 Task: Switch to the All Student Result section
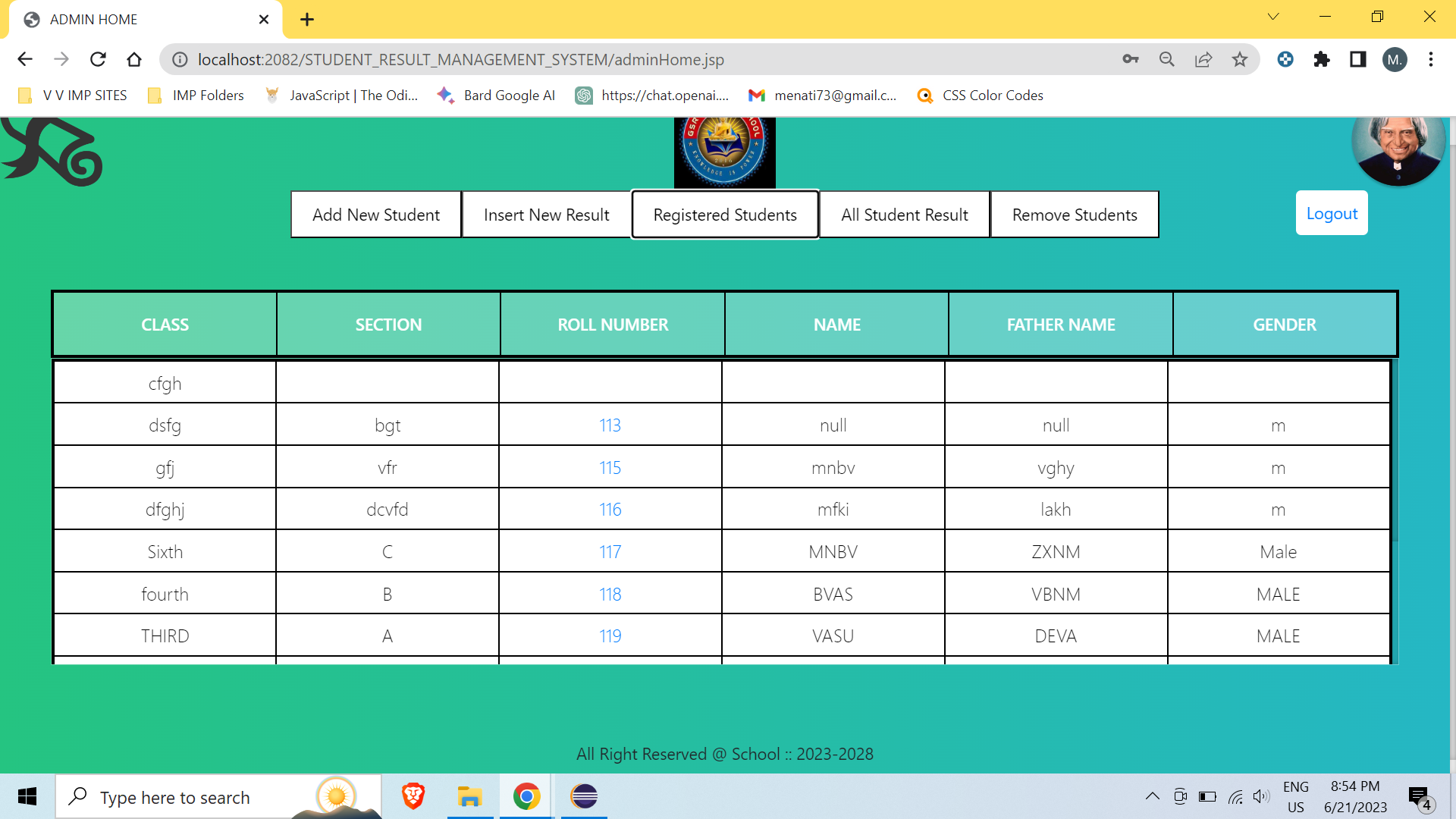point(904,215)
